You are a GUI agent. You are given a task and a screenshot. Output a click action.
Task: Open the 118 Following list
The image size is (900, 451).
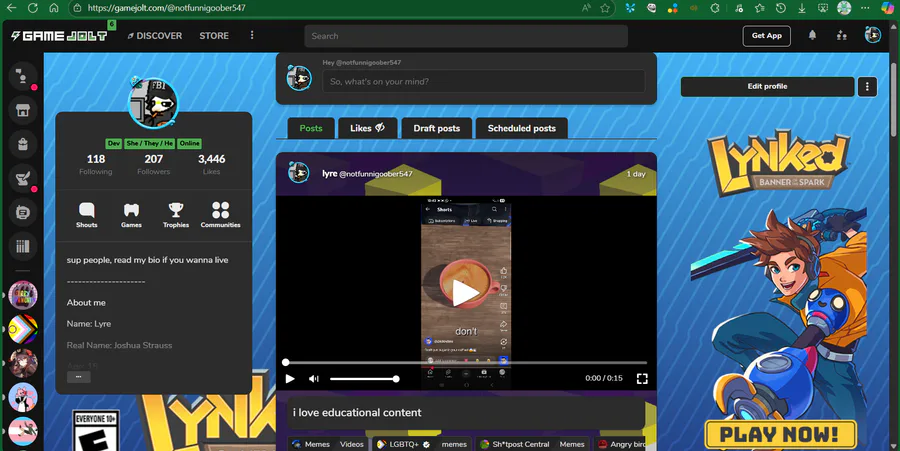(x=96, y=164)
